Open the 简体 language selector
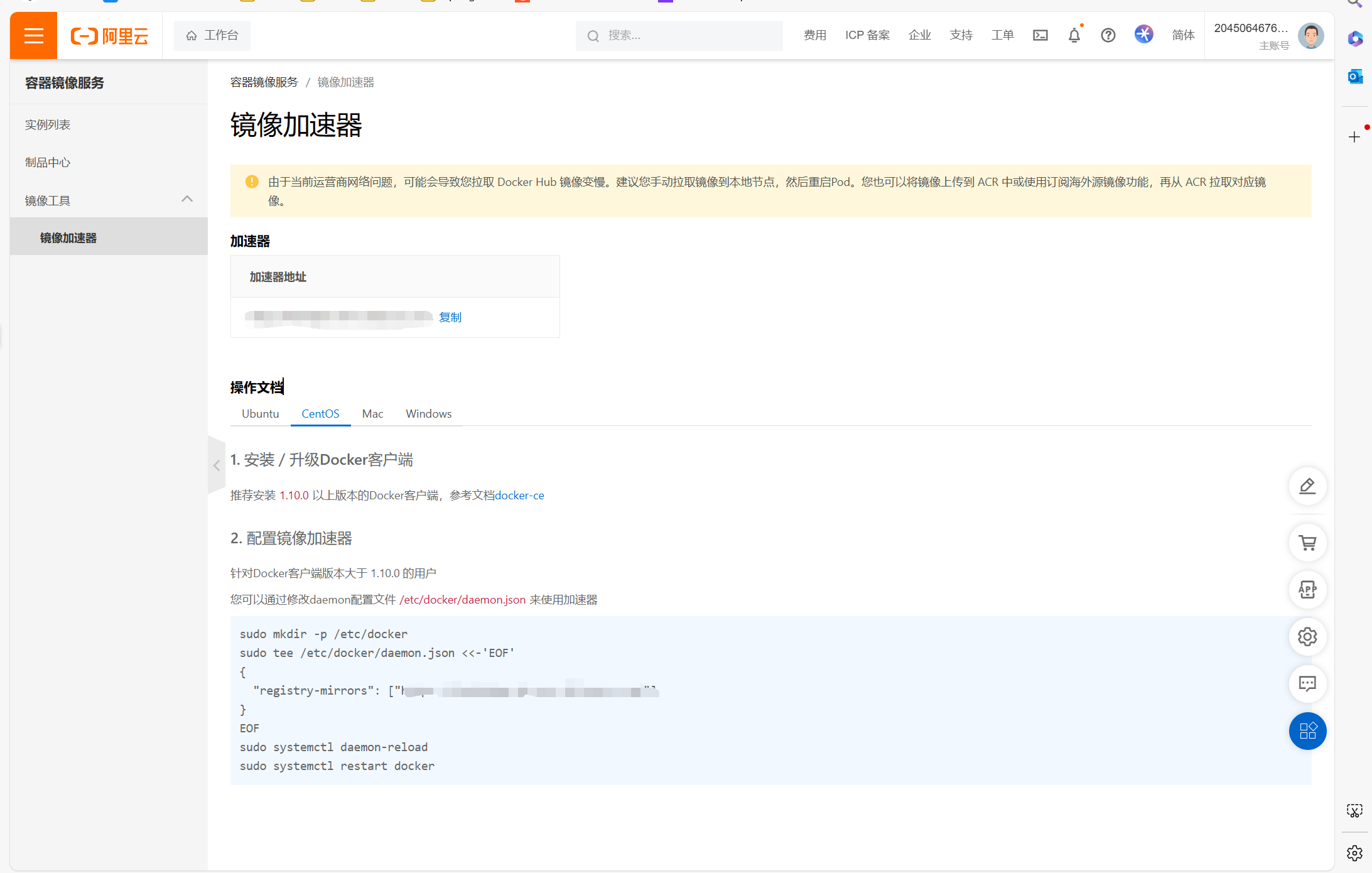 click(x=1183, y=35)
